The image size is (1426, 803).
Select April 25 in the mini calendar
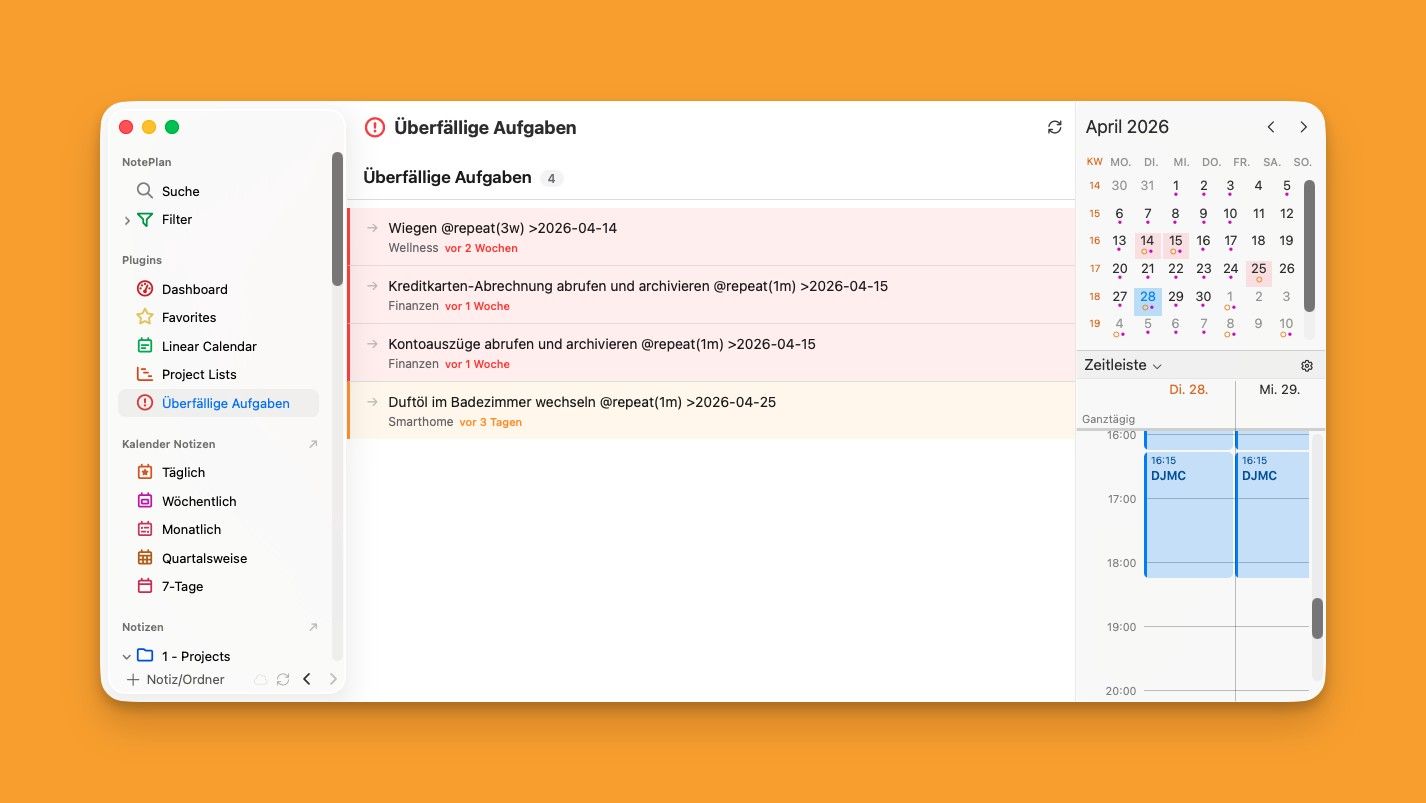1258,268
